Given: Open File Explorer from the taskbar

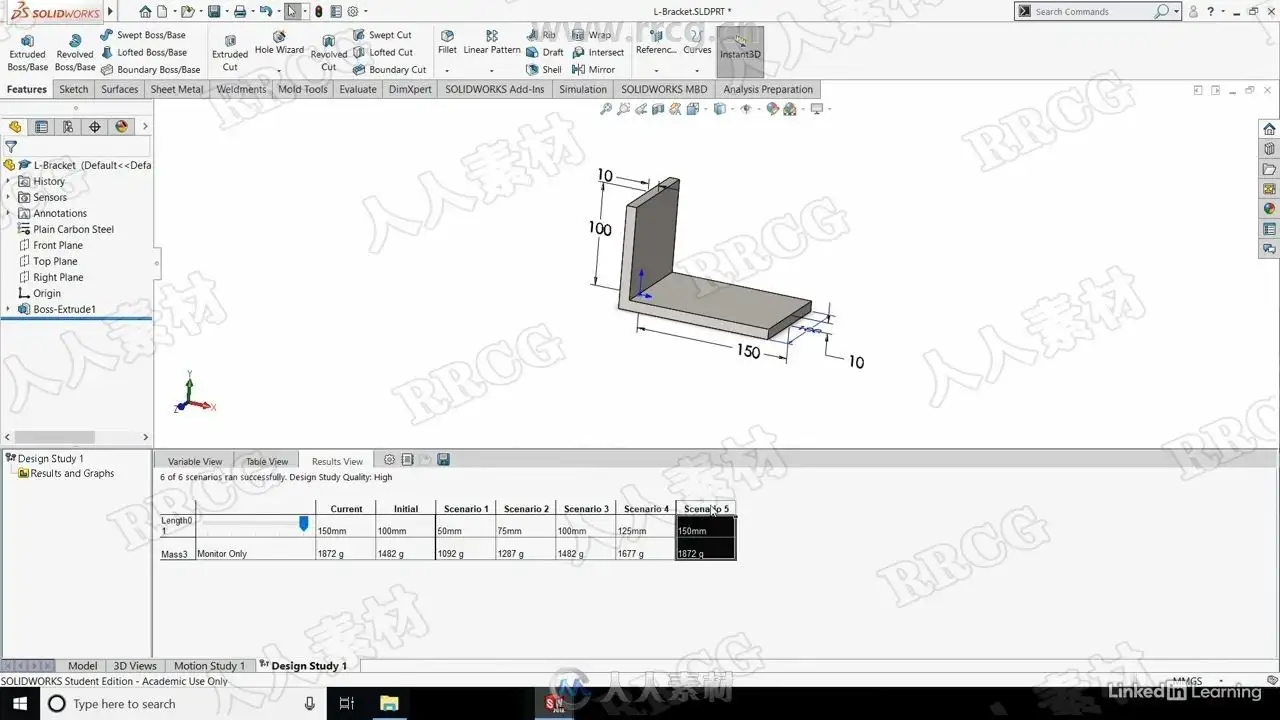Looking at the screenshot, I should 390,703.
